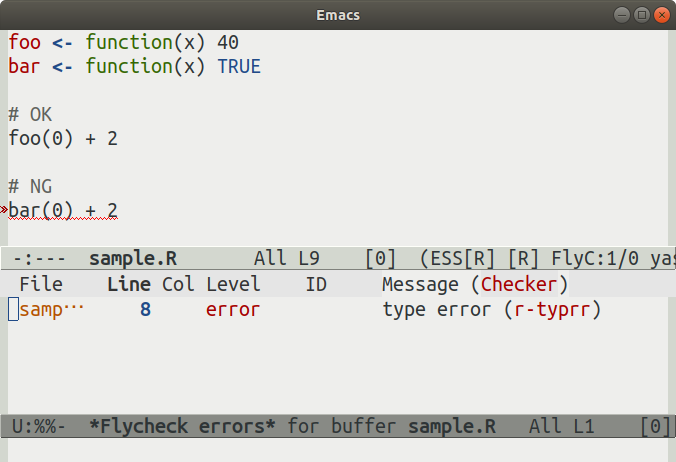This screenshot has height=462, width=676.
Task: Click the 'All L9' position indicator
Action: click(x=287, y=258)
